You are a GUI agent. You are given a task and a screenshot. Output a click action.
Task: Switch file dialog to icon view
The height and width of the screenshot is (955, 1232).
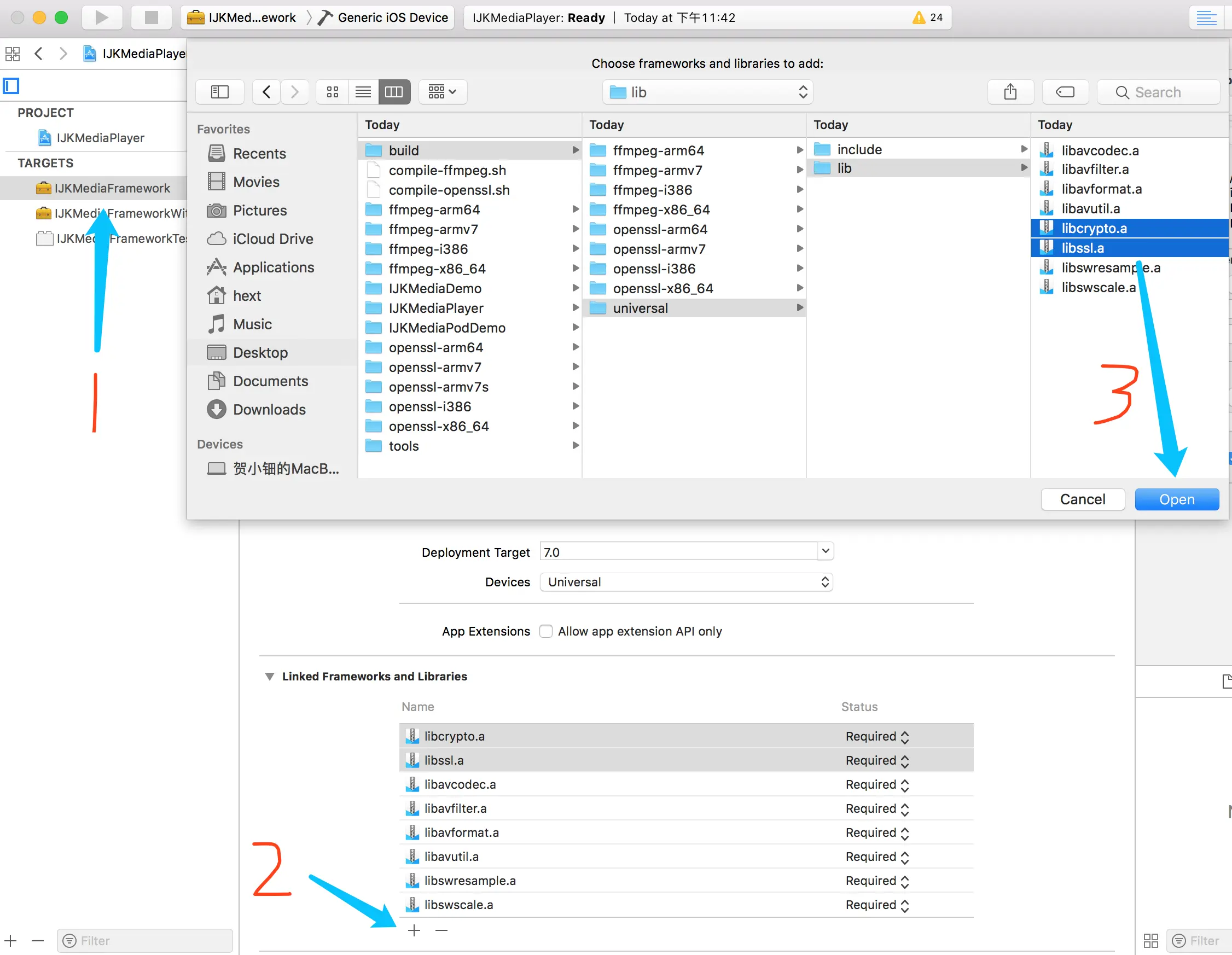tap(332, 92)
